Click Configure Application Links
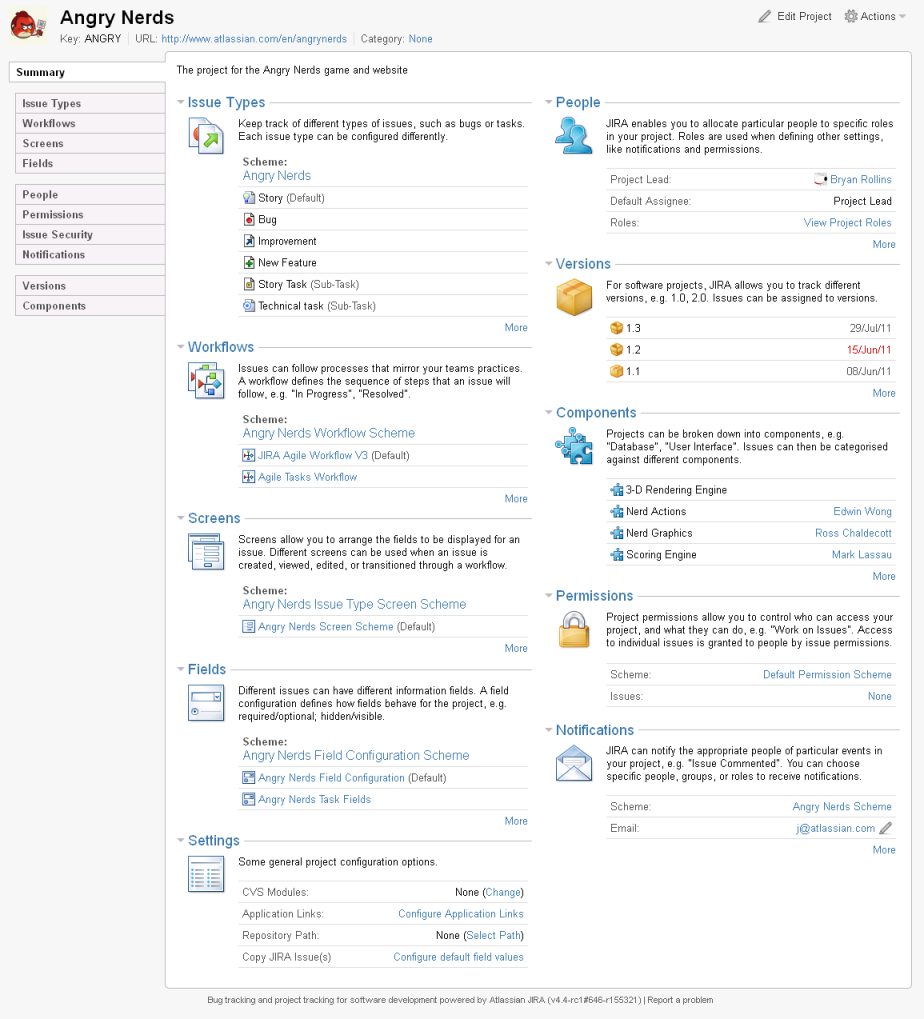924x1019 pixels. click(x=461, y=914)
